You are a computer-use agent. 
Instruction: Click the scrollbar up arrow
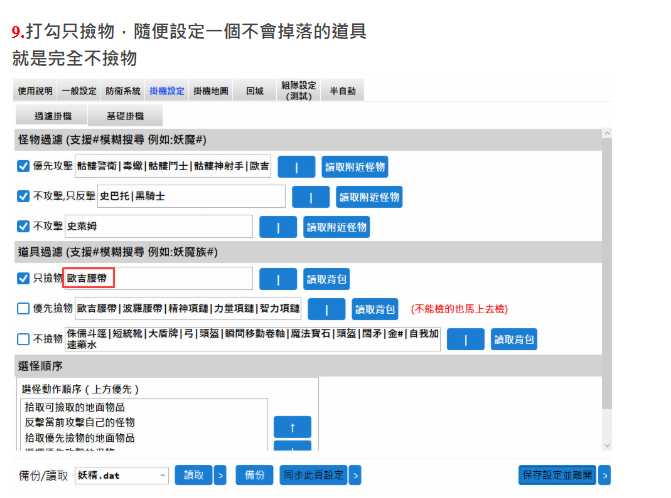coord(607,133)
